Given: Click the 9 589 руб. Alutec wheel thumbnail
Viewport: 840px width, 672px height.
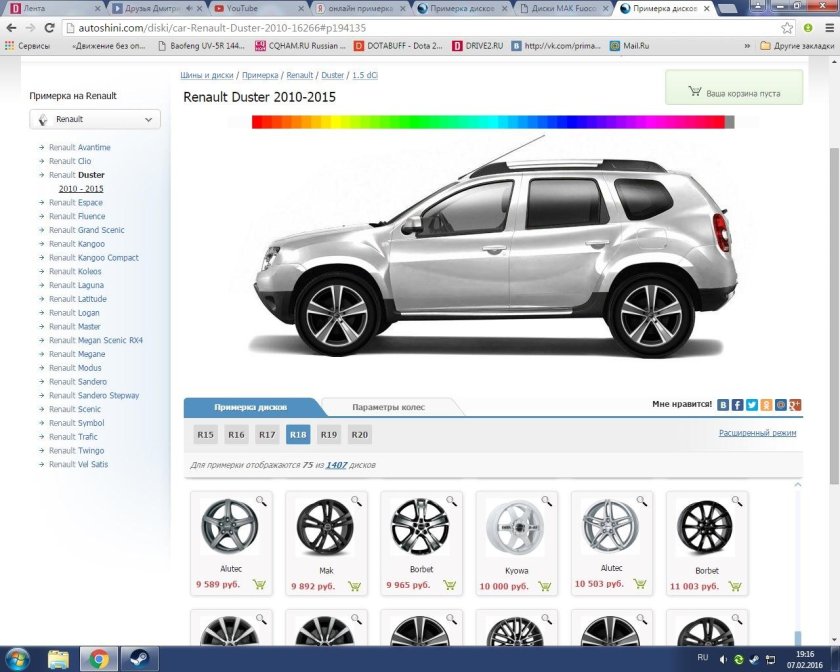Looking at the screenshot, I should [x=229, y=527].
